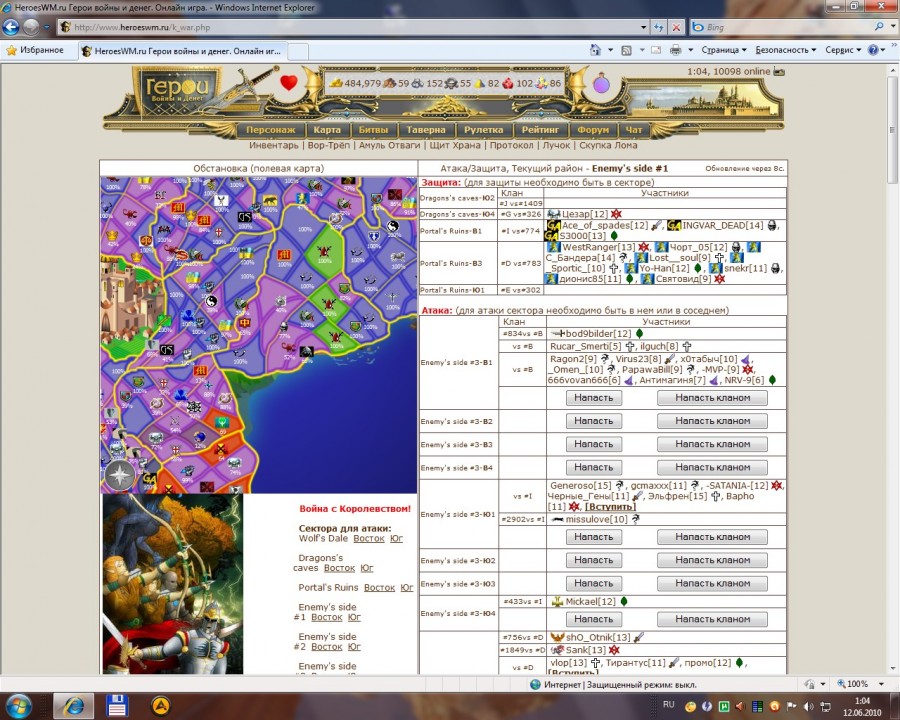
Task: Click Юг link for Portal's Ruins
Action: 406,588
